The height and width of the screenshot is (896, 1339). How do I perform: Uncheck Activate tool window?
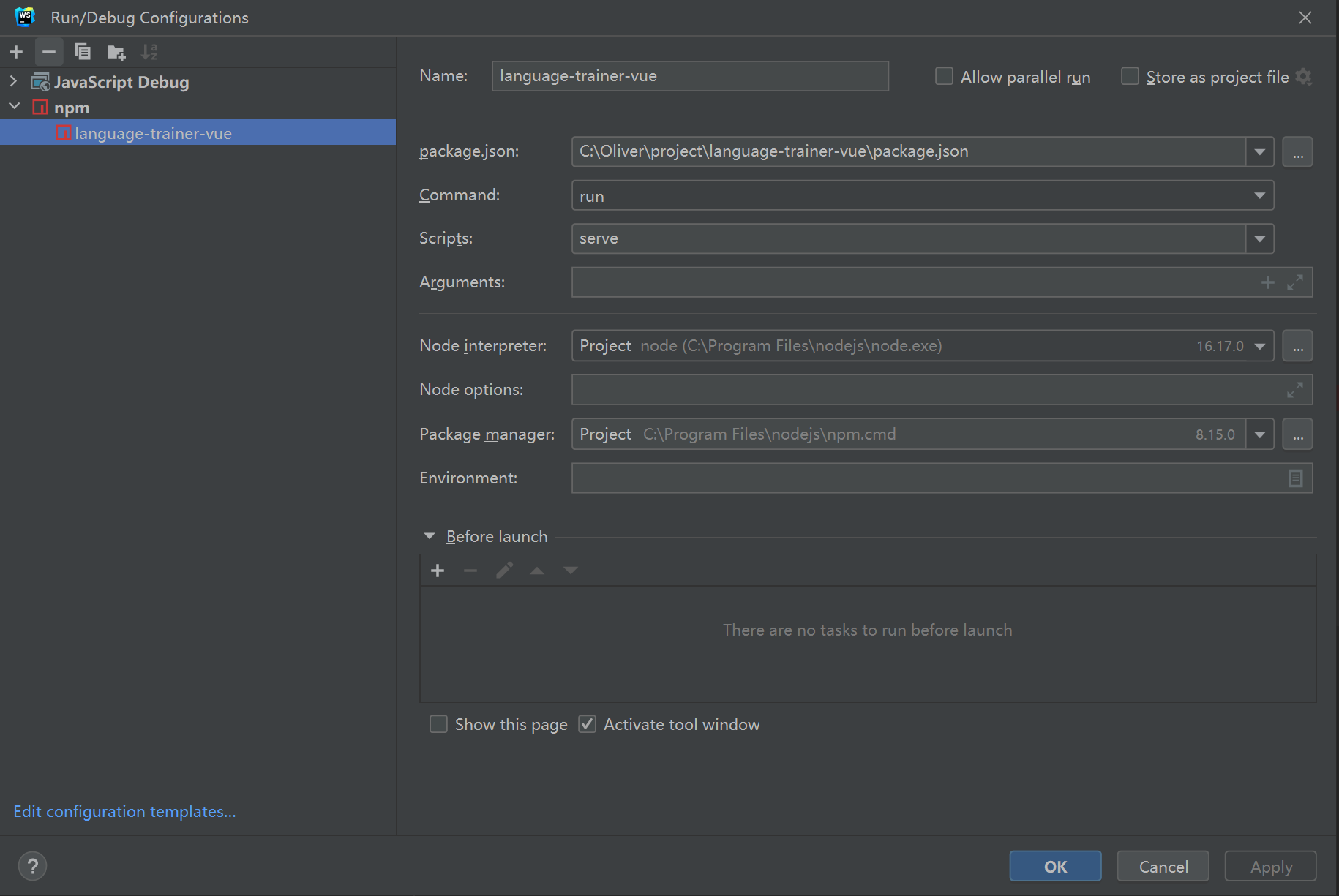click(x=587, y=724)
